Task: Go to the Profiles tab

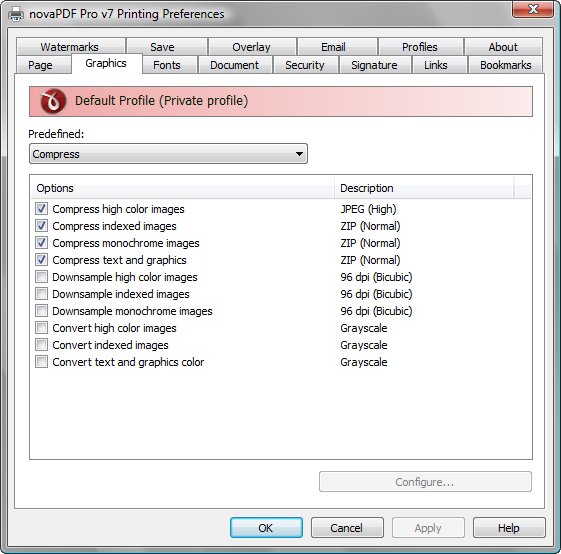Action: point(421,47)
